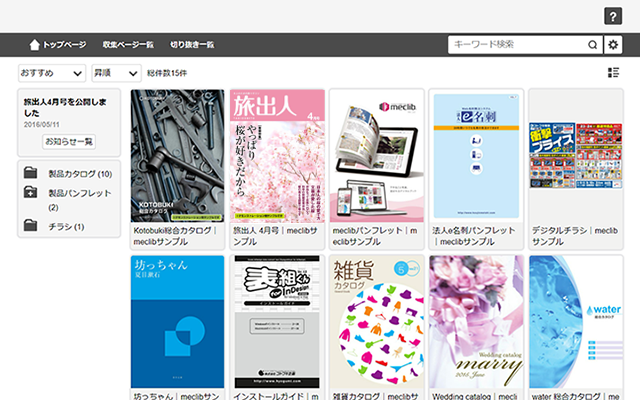Click the search magnifier icon

(592, 44)
